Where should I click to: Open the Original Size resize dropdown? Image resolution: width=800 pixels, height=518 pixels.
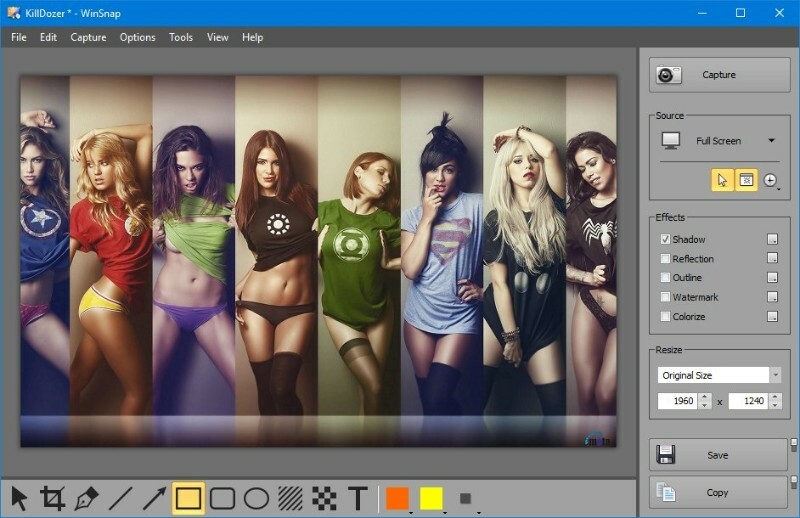(x=776, y=375)
